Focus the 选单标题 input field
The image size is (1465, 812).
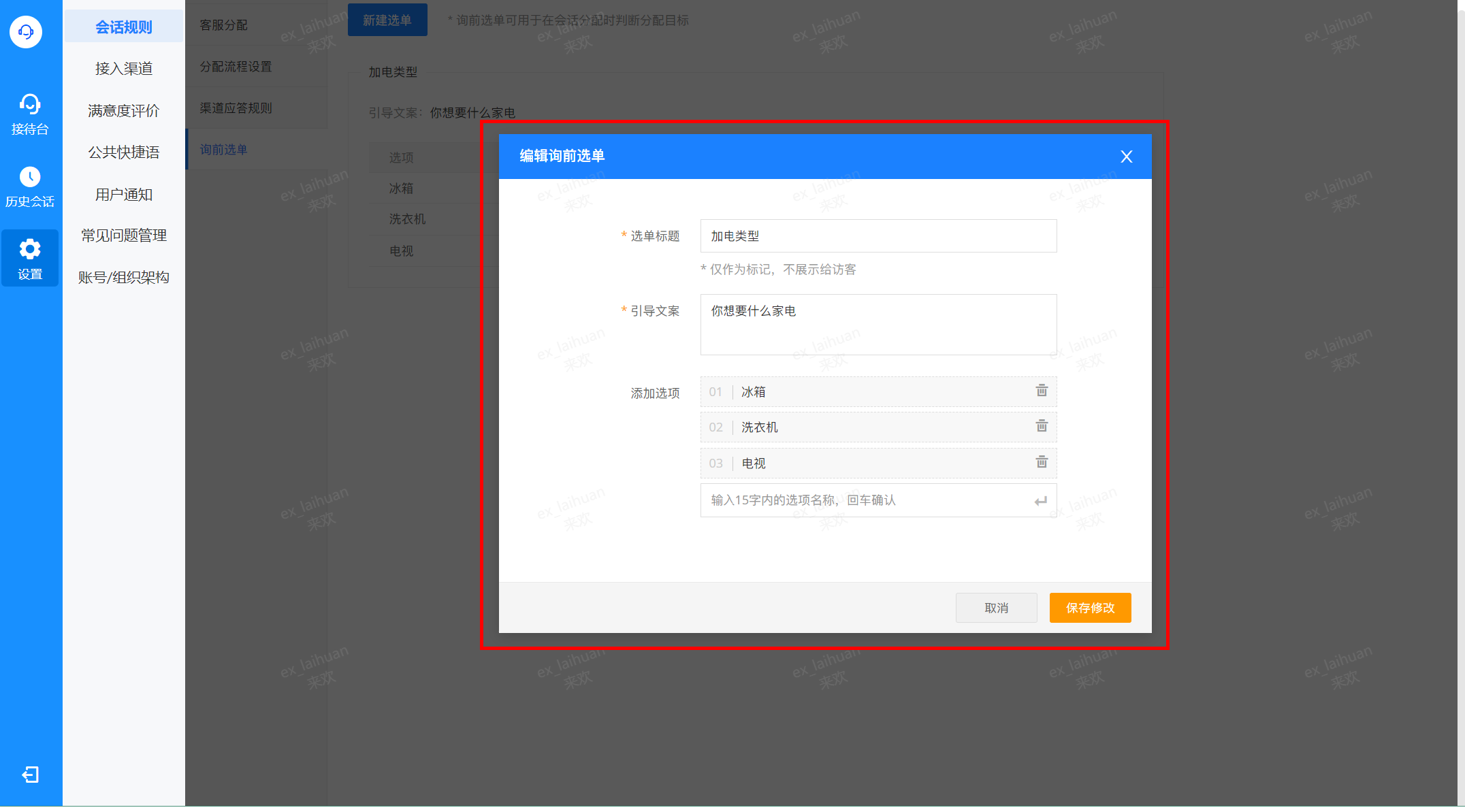[x=878, y=236]
